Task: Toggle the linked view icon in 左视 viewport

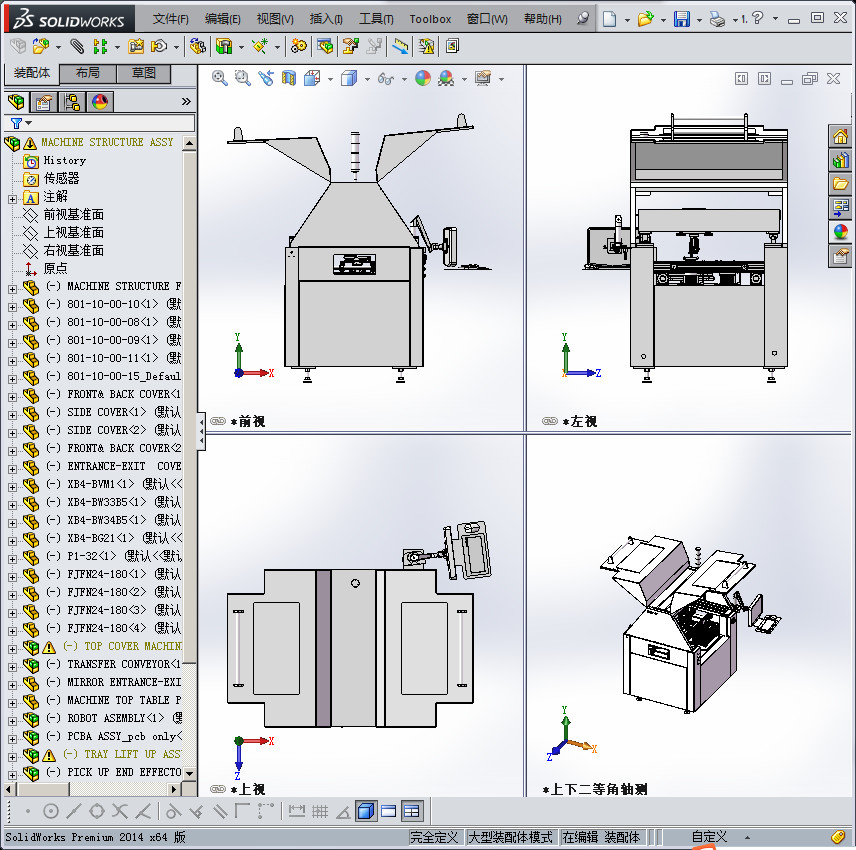Action: [550, 421]
